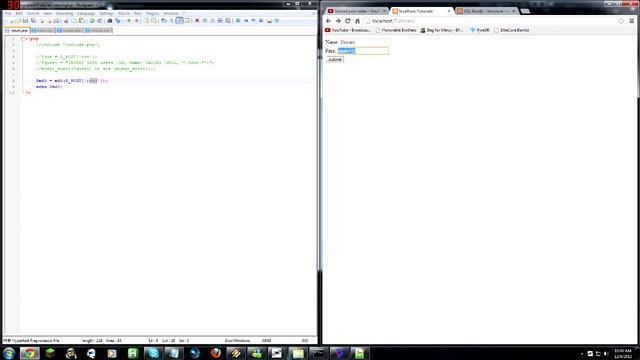Screen dimensions: 640x360
Task: Click the Paste icon in Notepad++ toolbar
Action: [x=82, y=20]
